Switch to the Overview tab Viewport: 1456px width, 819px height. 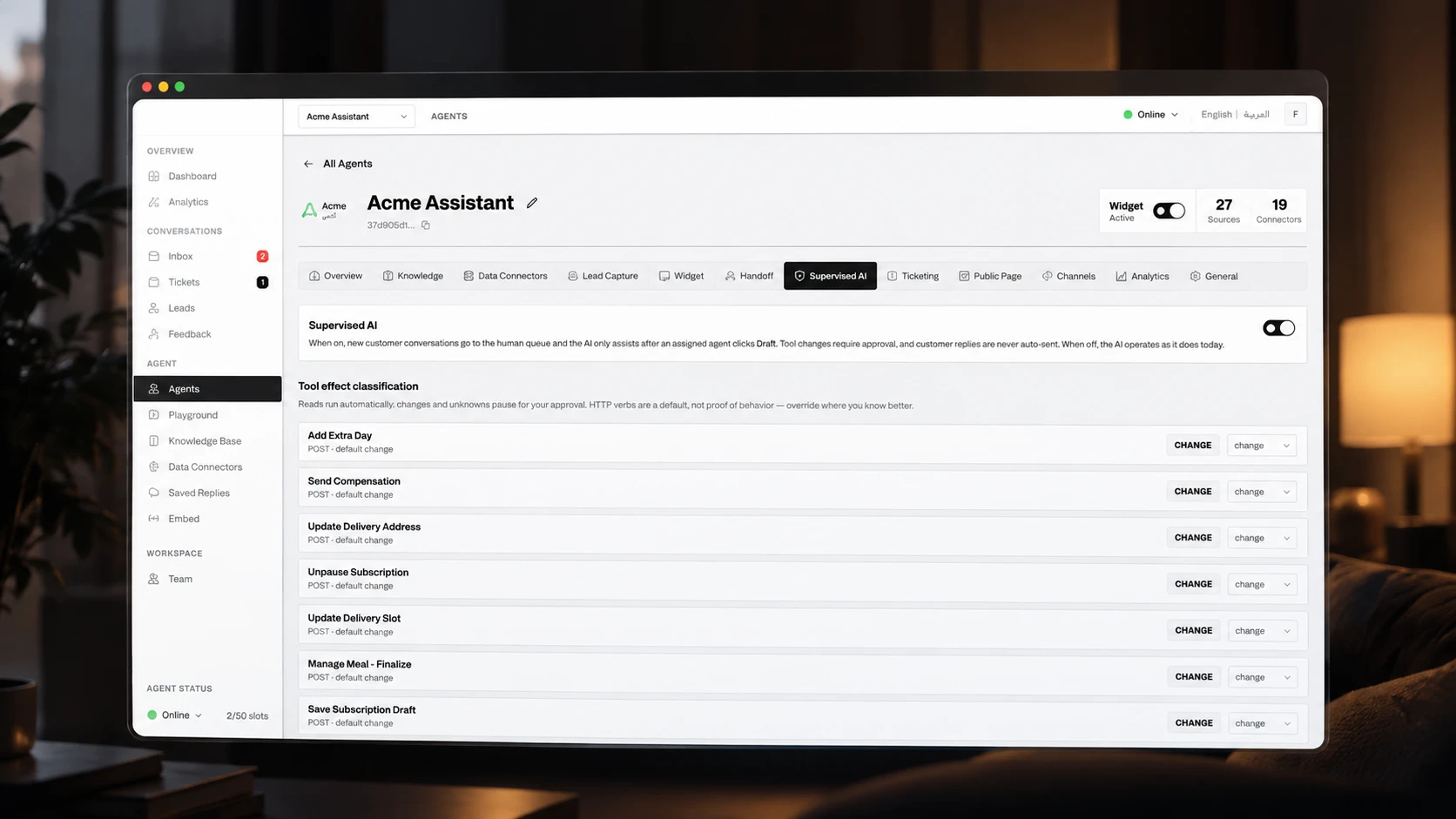pyautogui.click(x=335, y=276)
